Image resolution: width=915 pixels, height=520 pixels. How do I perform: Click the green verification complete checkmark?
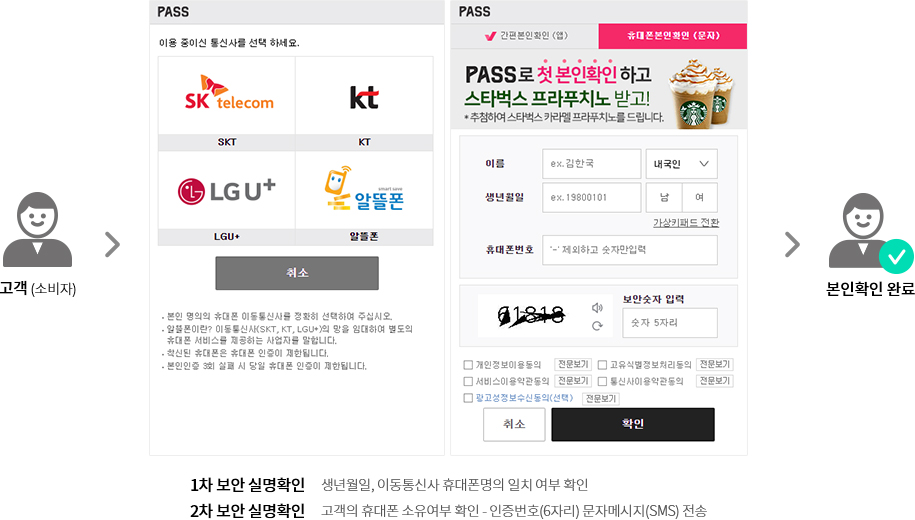896,256
